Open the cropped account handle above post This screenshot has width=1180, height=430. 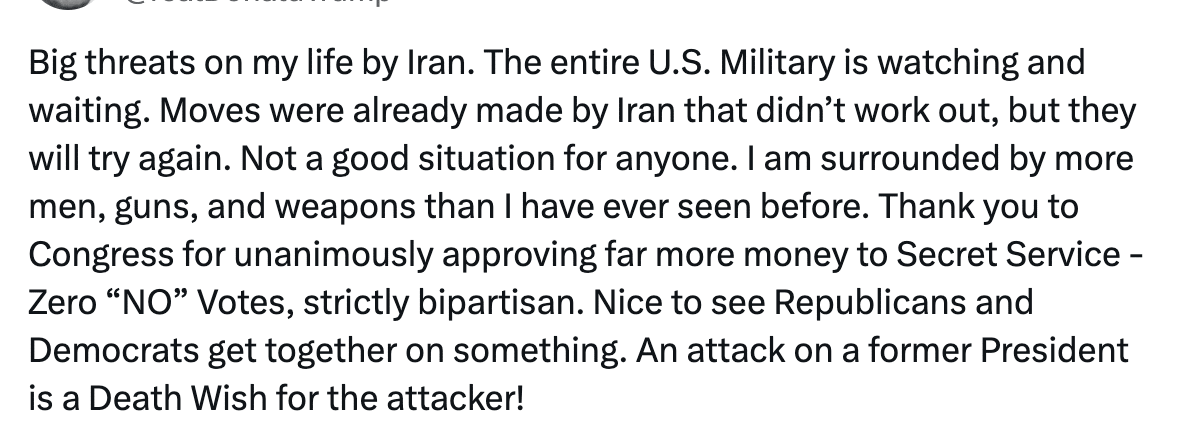(x=257, y=2)
